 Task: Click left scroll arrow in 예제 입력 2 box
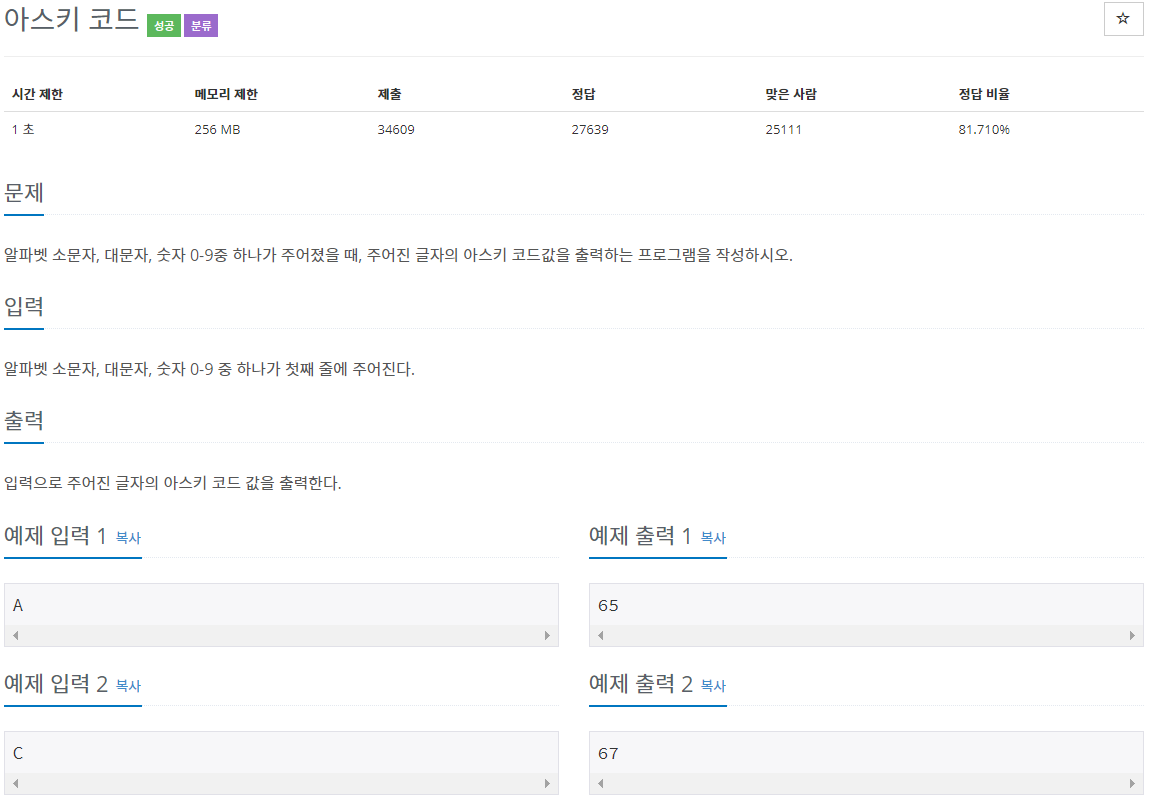[x=15, y=784]
